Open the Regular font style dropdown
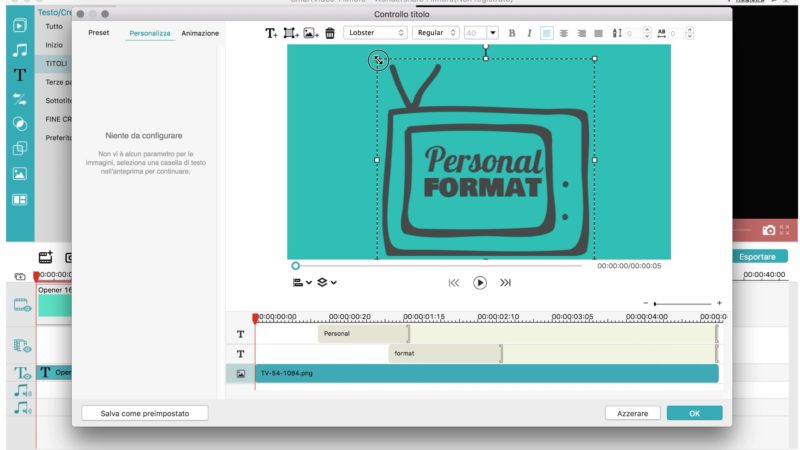Screen dimensions: 800x450 pyautogui.click(x=435, y=33)
